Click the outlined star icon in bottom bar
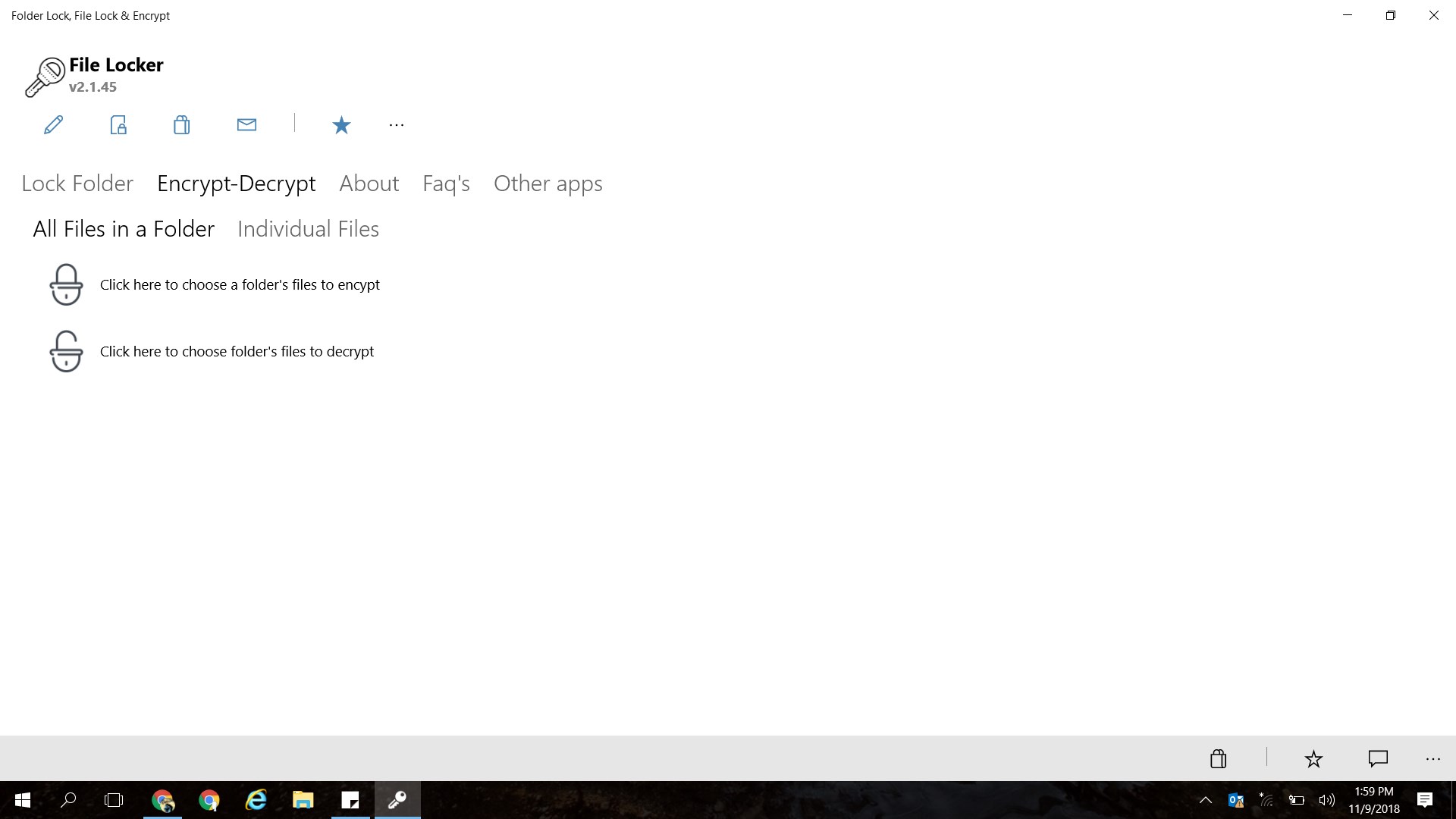 pyautogui.click(x=1313, y=758)
